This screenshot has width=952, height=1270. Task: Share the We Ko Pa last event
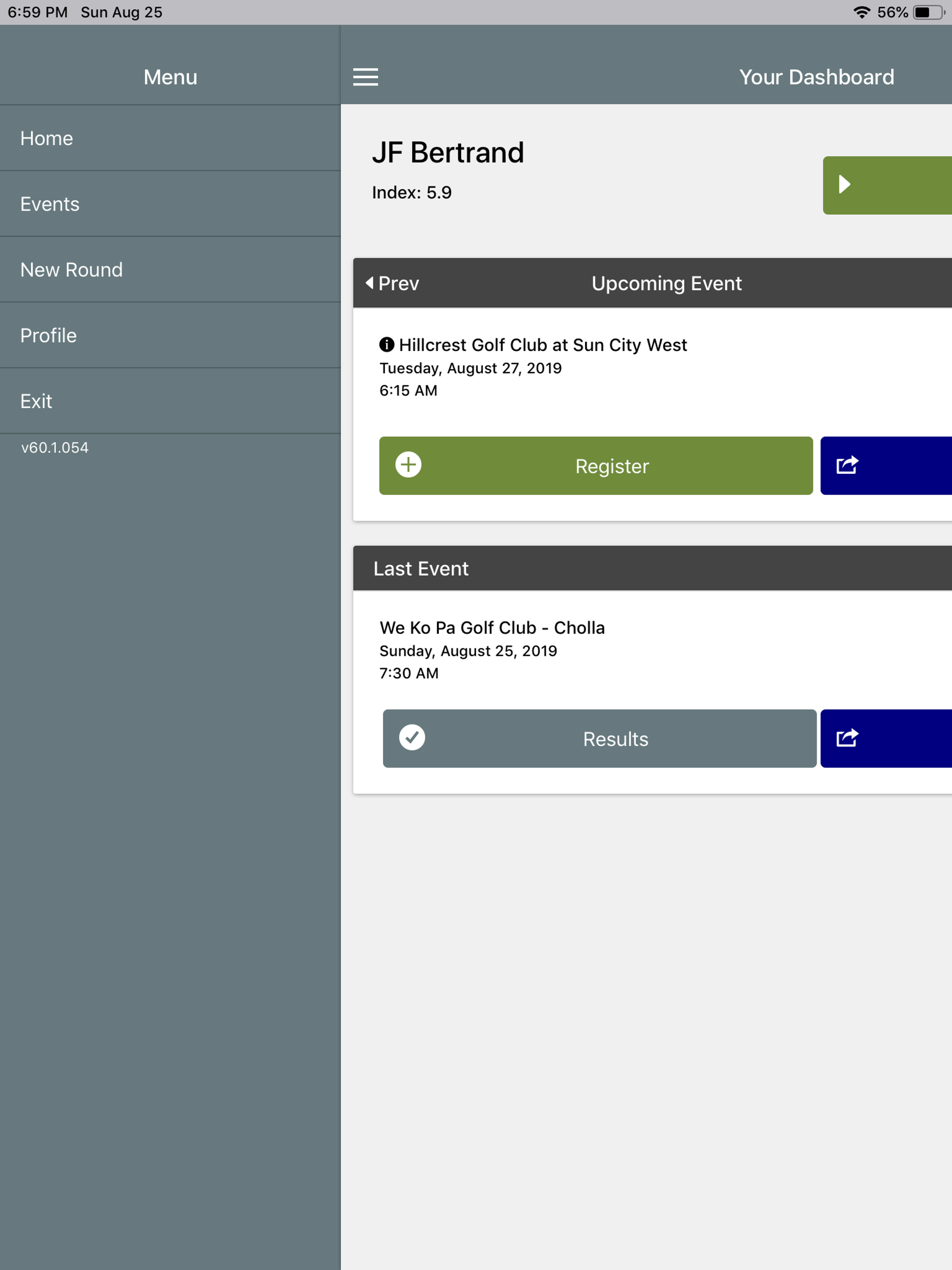click(847, 738)
